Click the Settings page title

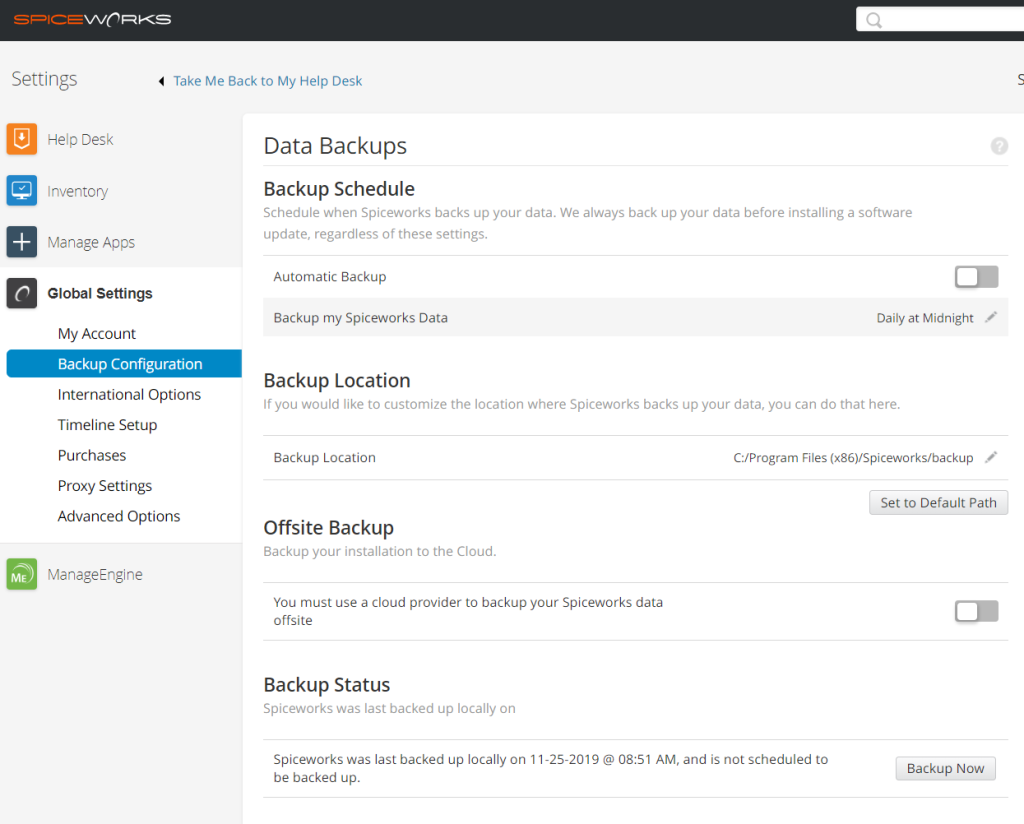click(x=44, y=79)
